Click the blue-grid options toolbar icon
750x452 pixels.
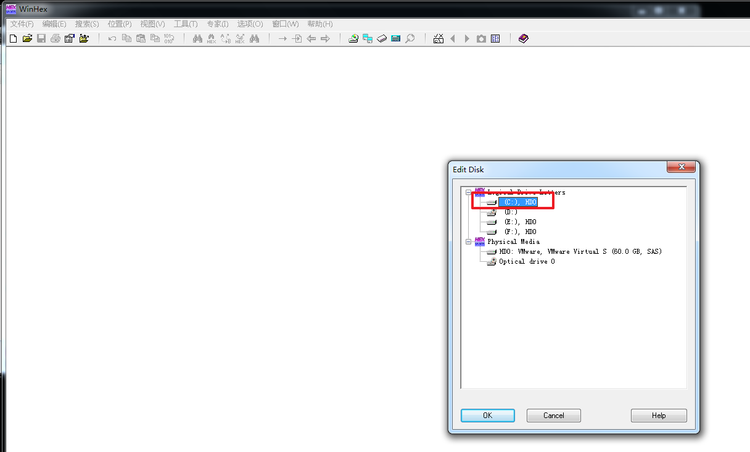pos(496,39)
